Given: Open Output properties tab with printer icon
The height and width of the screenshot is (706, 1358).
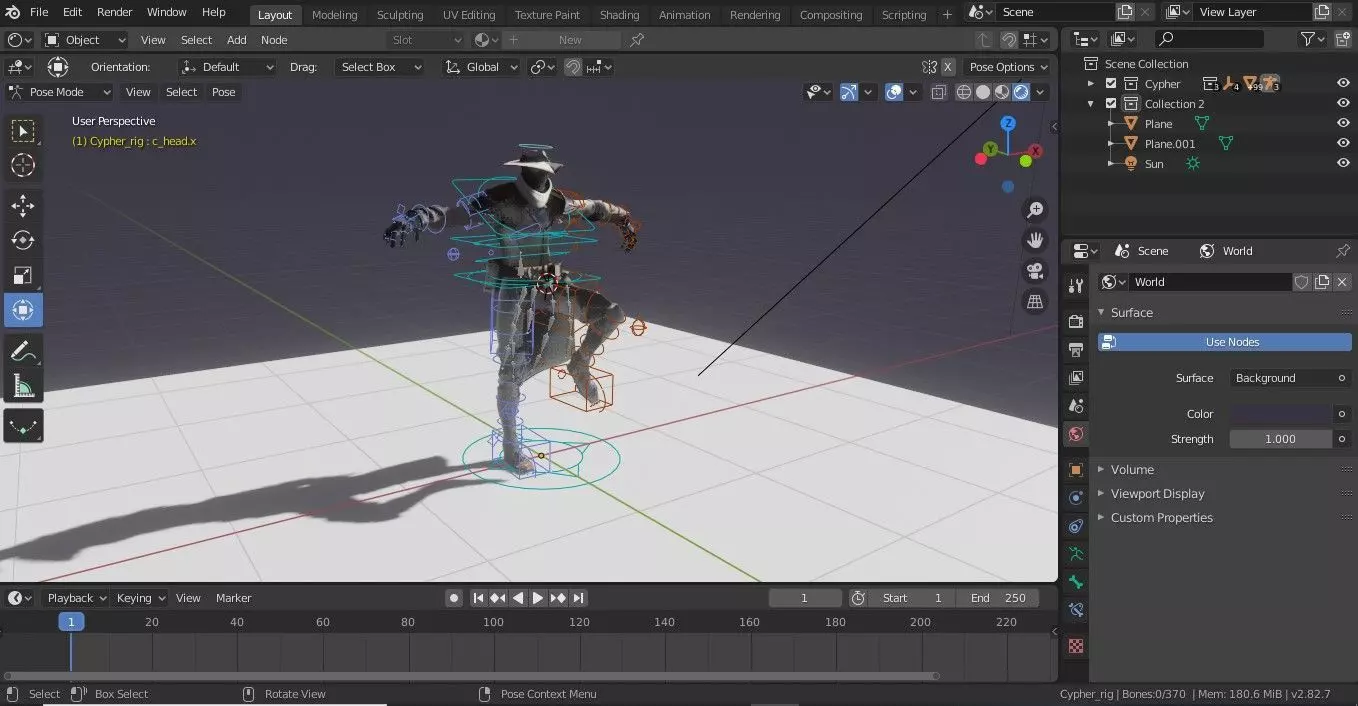Looking at the screenshot, I should (x=1076, y=350).
